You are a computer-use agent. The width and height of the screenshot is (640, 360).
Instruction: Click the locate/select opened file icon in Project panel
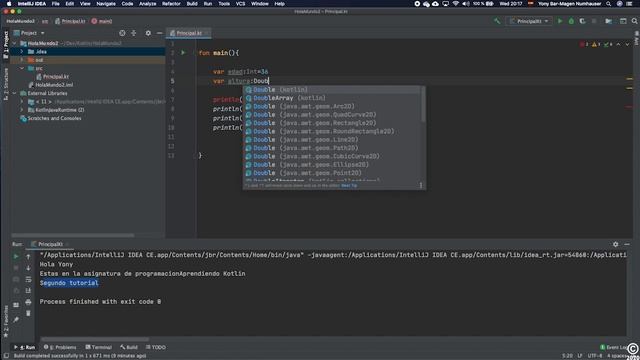122,33
